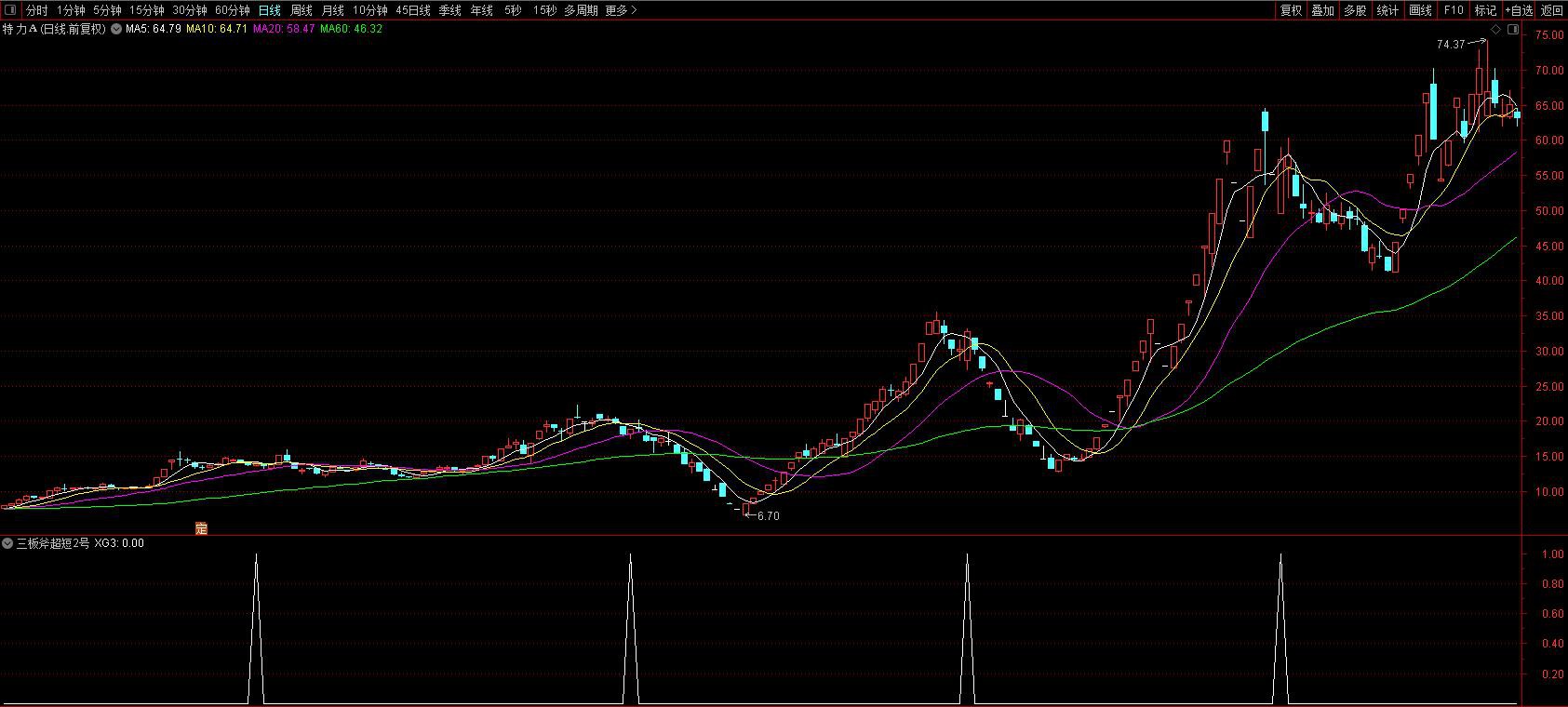Select the 日线 daily tab
The image size is (1568, 707).
[270, 10]
